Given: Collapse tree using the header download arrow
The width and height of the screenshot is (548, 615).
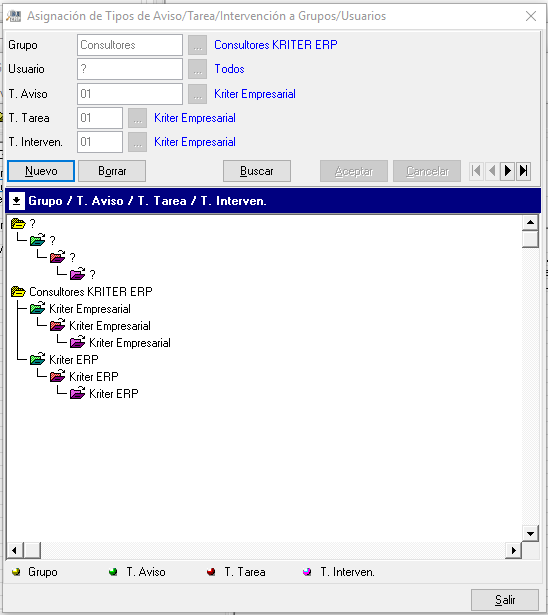Looking at the screenshot, I should click(16, 201).
